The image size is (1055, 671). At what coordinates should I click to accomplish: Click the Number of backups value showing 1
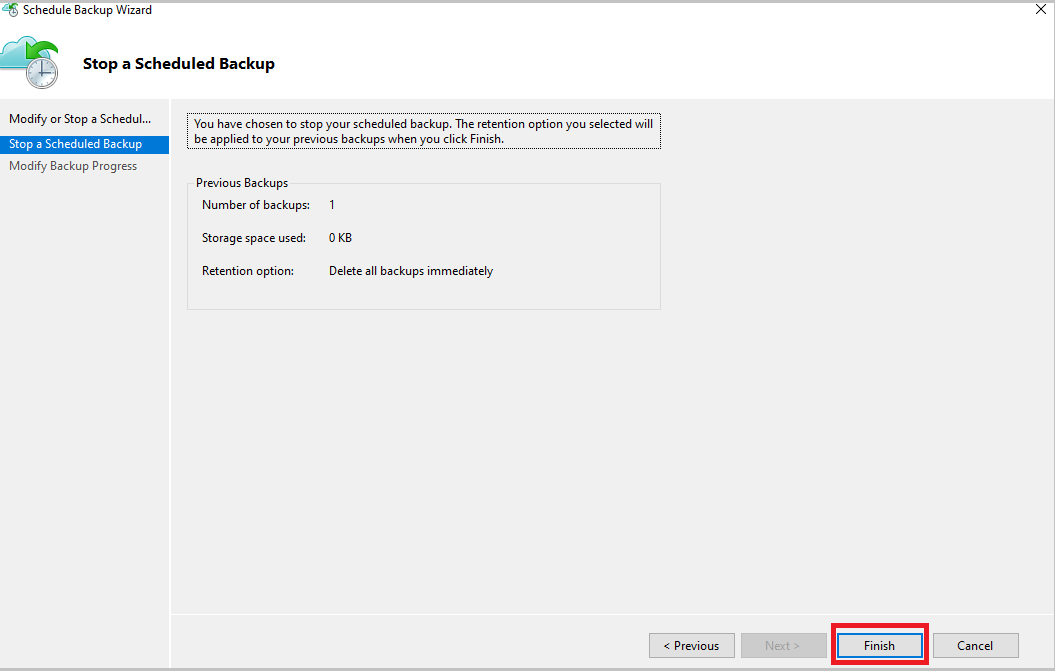(x=332, y=204)
